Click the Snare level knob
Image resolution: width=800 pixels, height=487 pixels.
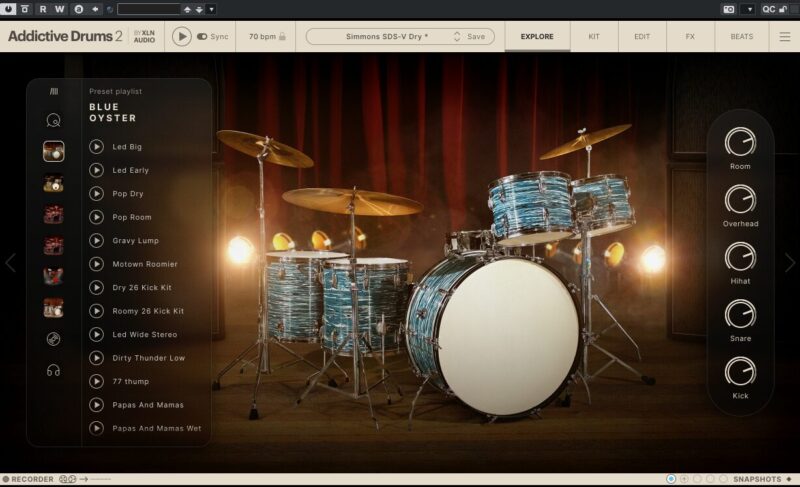(740, 314)
